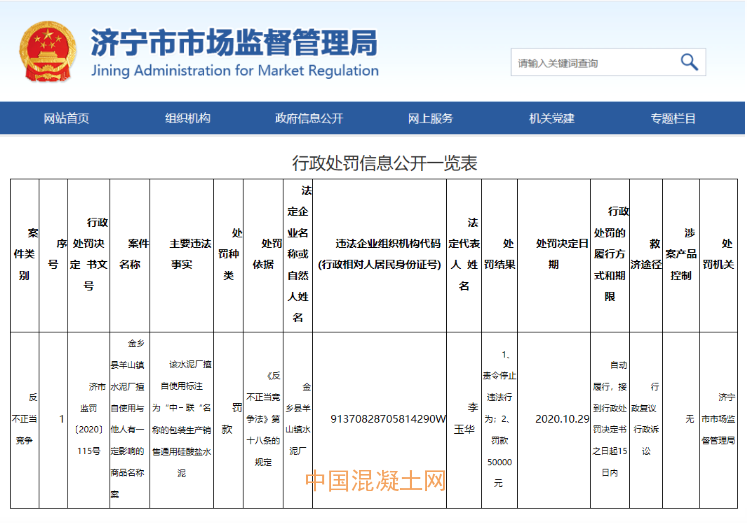747x523 pixels.
Task: Go to the 组织机构 menu item
Action: 188,118
